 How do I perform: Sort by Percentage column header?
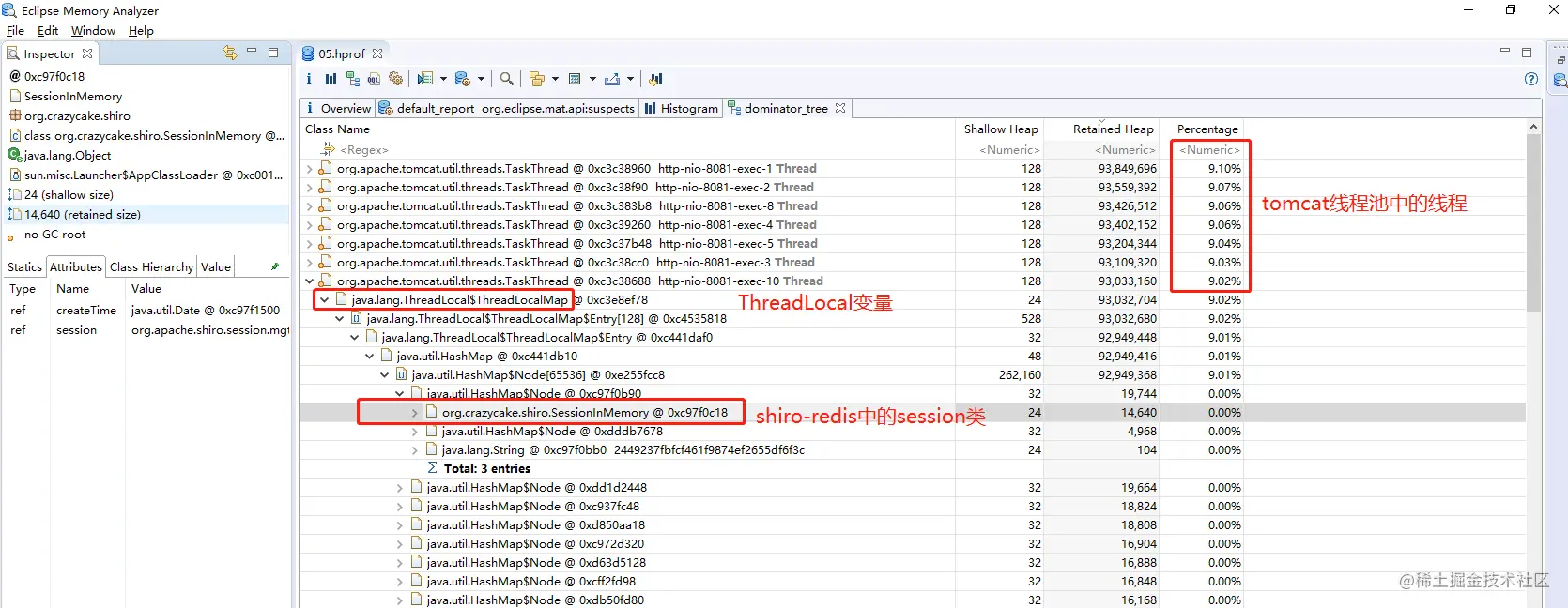click(x=1203, y=129)
